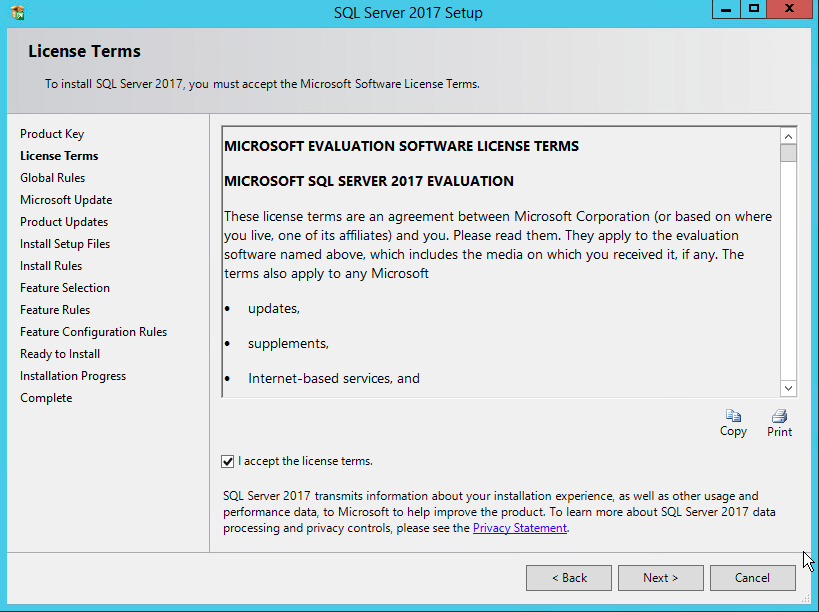Select the Ready to Install step
This screenshot has width=819, height=612.
pos(60,354)
